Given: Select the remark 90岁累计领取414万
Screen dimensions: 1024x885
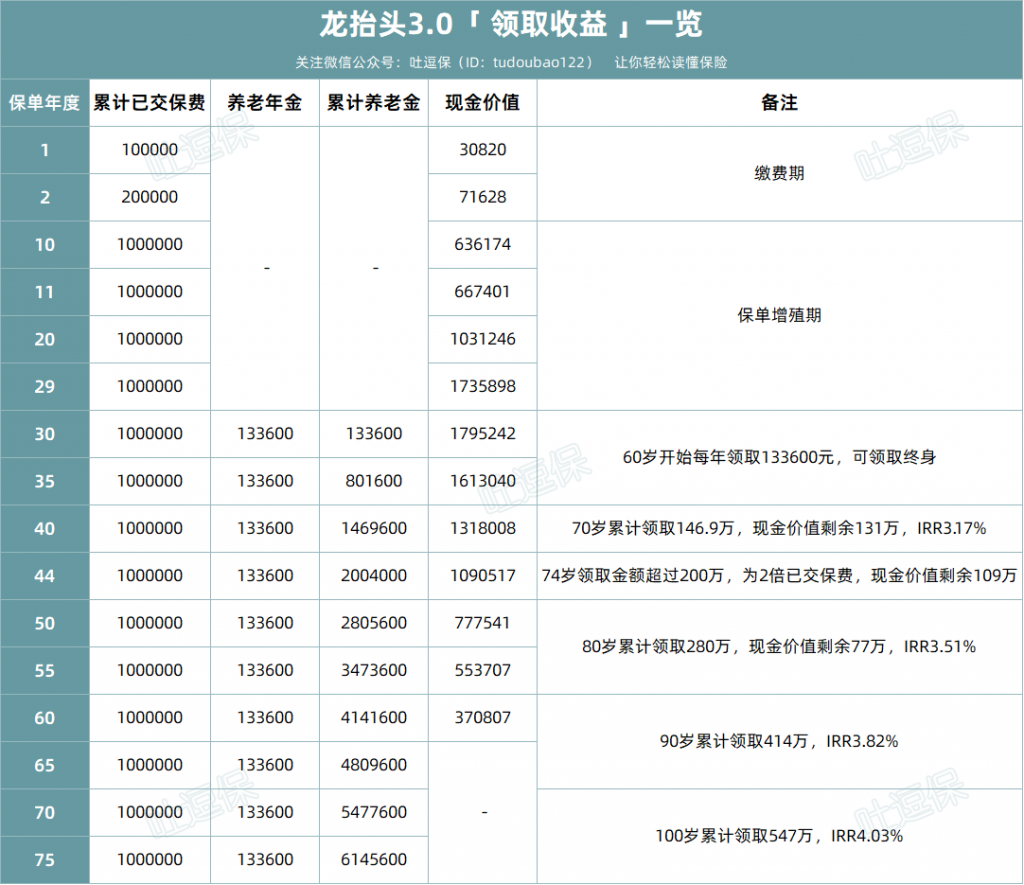Looking at the screenshot, I should coord(779,741).
